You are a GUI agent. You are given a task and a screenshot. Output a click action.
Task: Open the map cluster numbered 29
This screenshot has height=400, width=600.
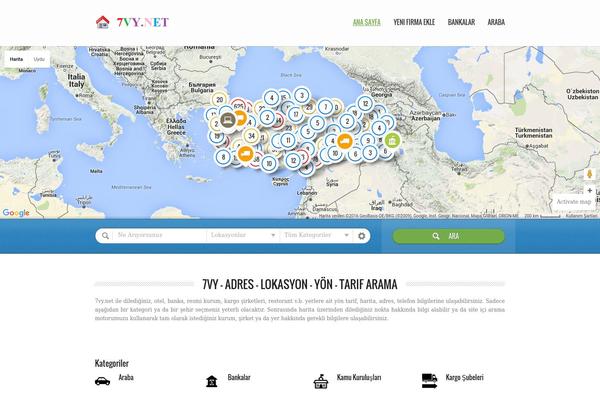coord(309,108)
